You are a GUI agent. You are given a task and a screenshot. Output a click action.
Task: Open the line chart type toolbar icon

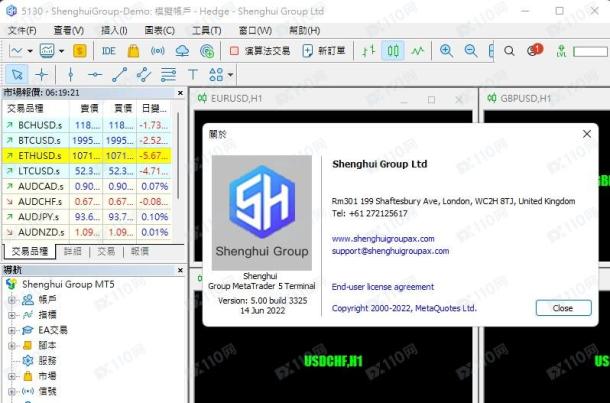[x=16, y=51]
